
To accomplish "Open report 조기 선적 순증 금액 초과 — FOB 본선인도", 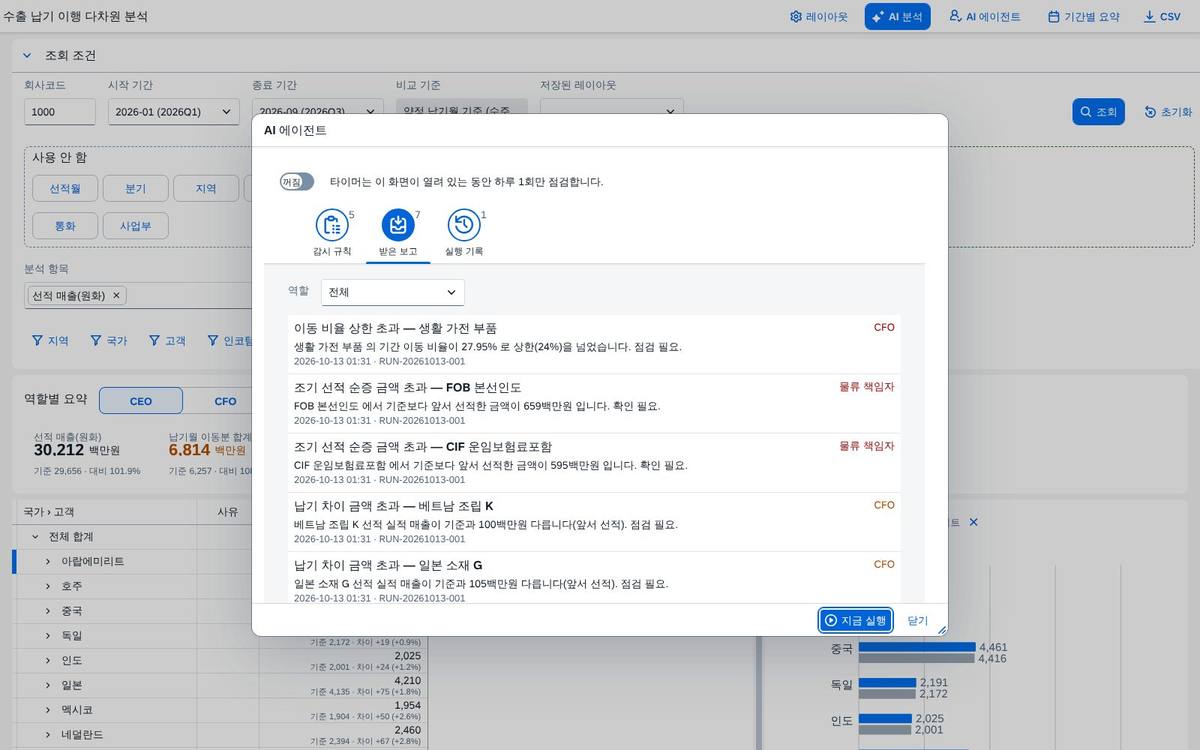I will [594, 403].
